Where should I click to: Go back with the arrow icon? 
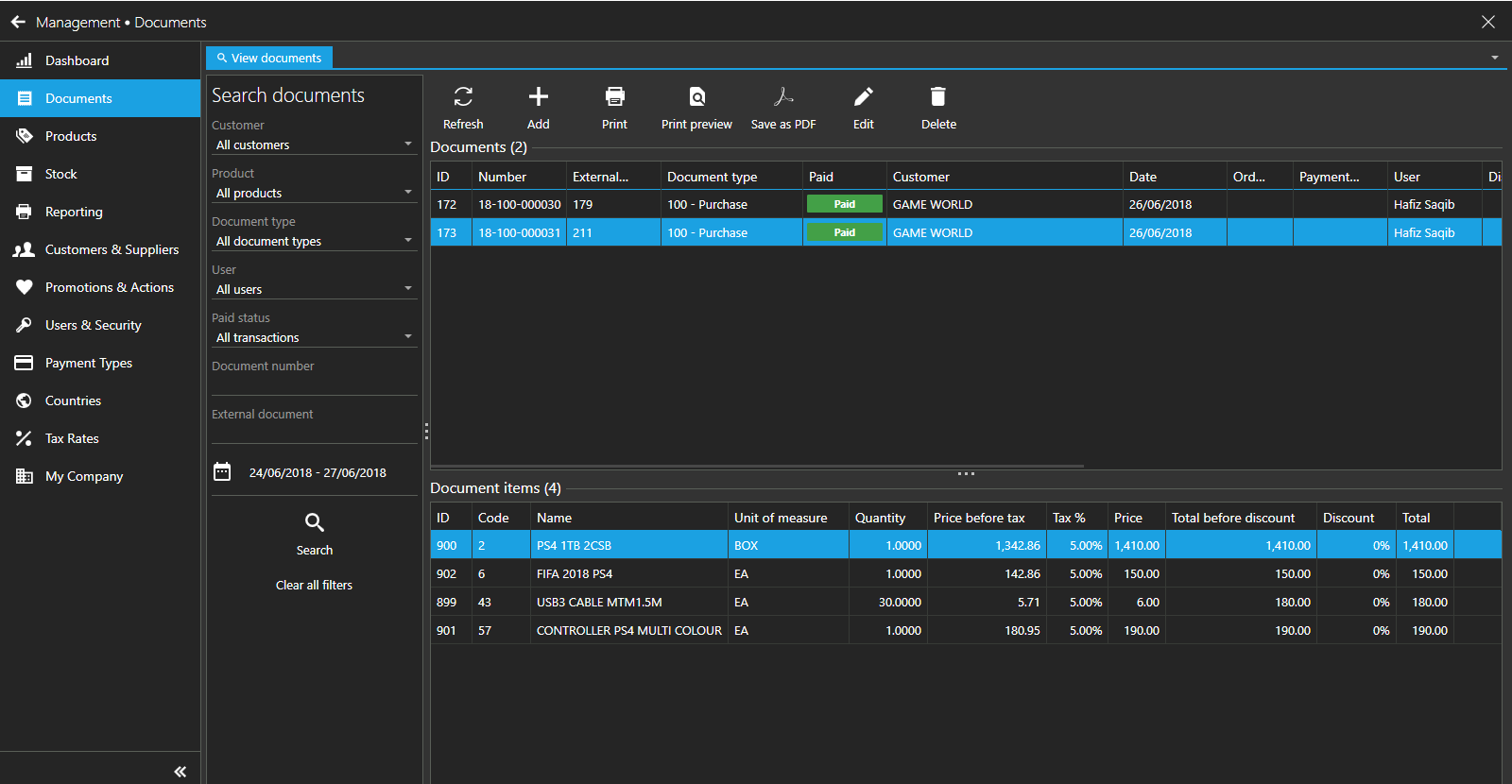(18, 22)
